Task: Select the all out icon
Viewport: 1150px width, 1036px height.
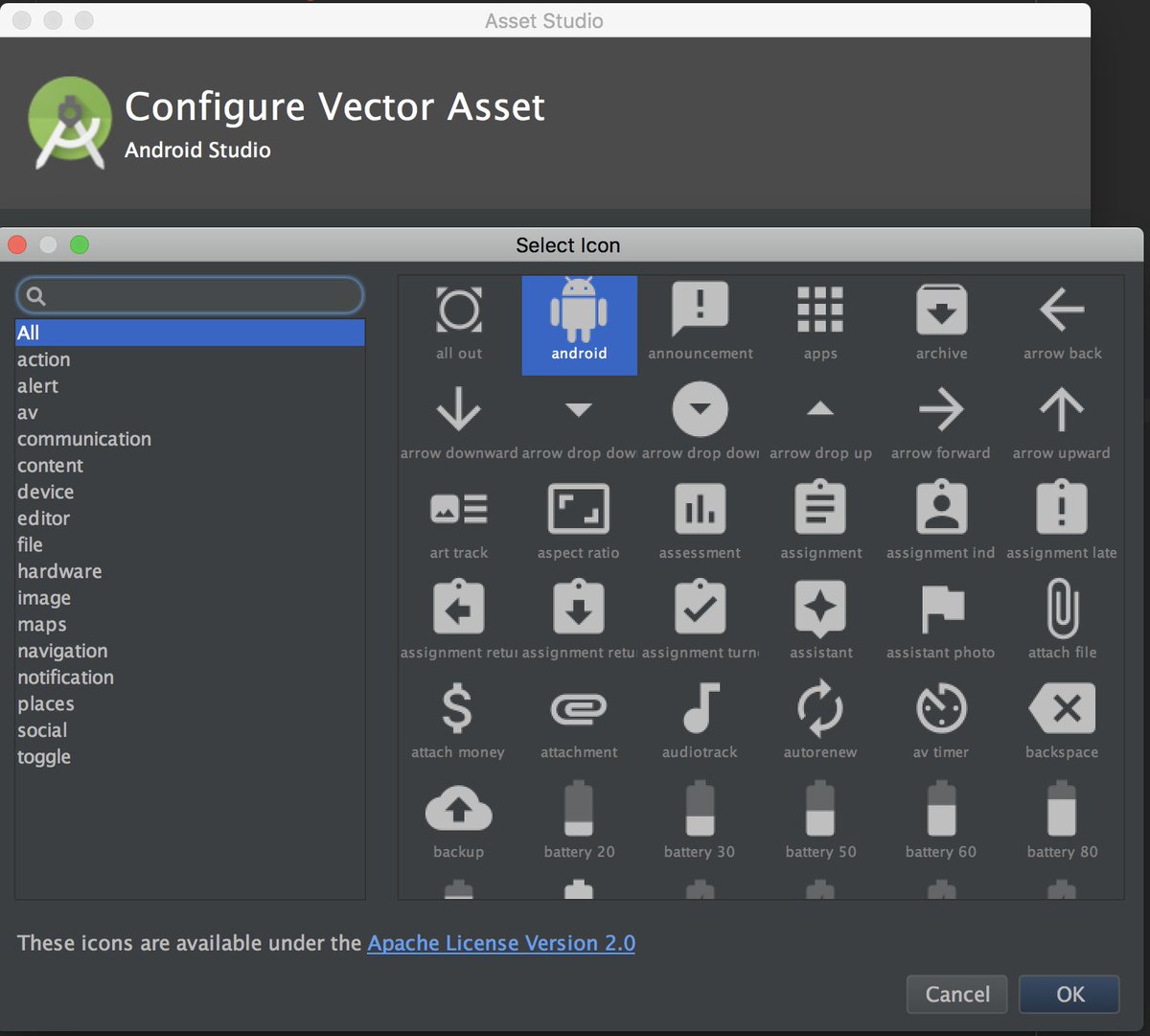Action: tap(459, 311)
